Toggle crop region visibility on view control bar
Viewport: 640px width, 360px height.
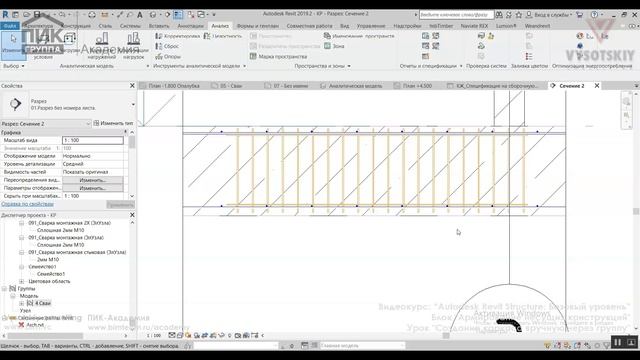pos(213,336)
